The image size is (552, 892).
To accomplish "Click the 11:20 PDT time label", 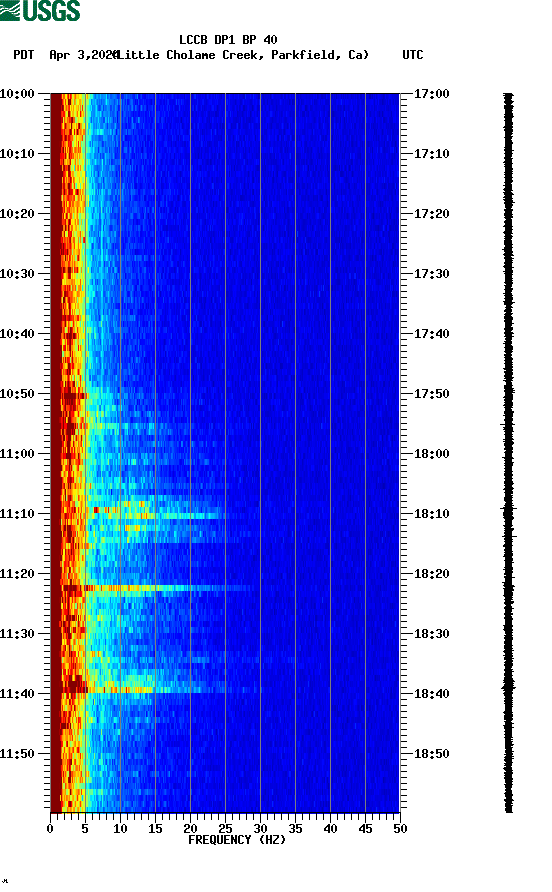I will tap(17, 574).
